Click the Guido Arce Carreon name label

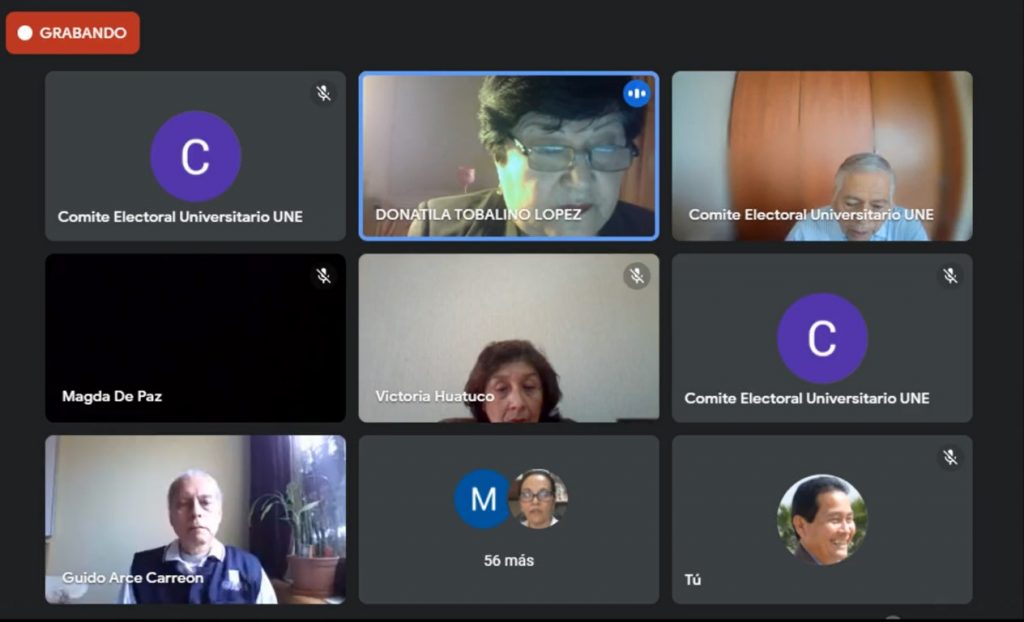133,578
